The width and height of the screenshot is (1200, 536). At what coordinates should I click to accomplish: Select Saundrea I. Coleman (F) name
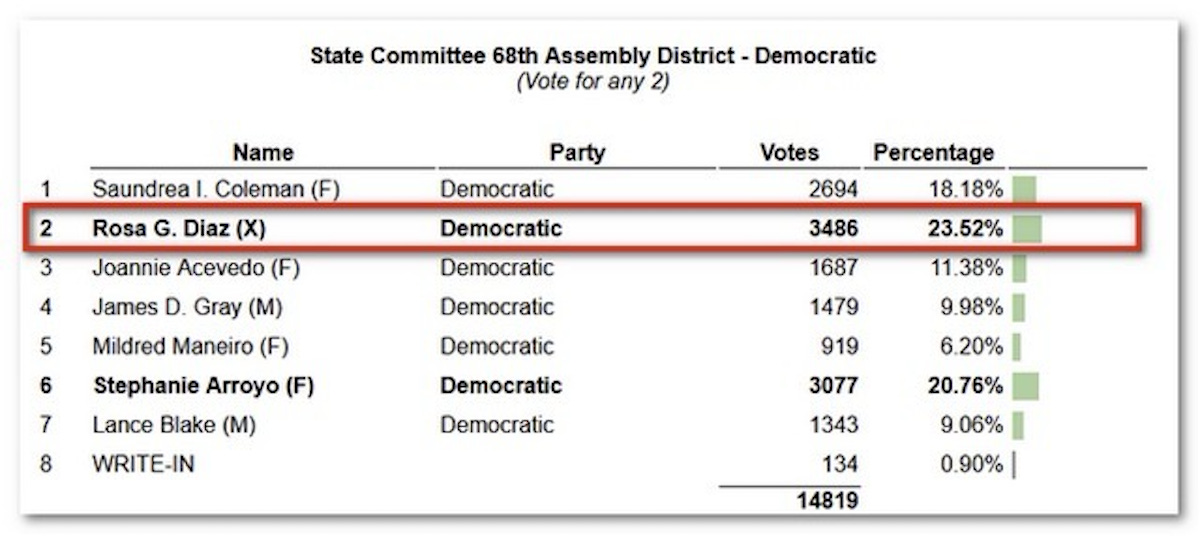(x=216, y=189)
